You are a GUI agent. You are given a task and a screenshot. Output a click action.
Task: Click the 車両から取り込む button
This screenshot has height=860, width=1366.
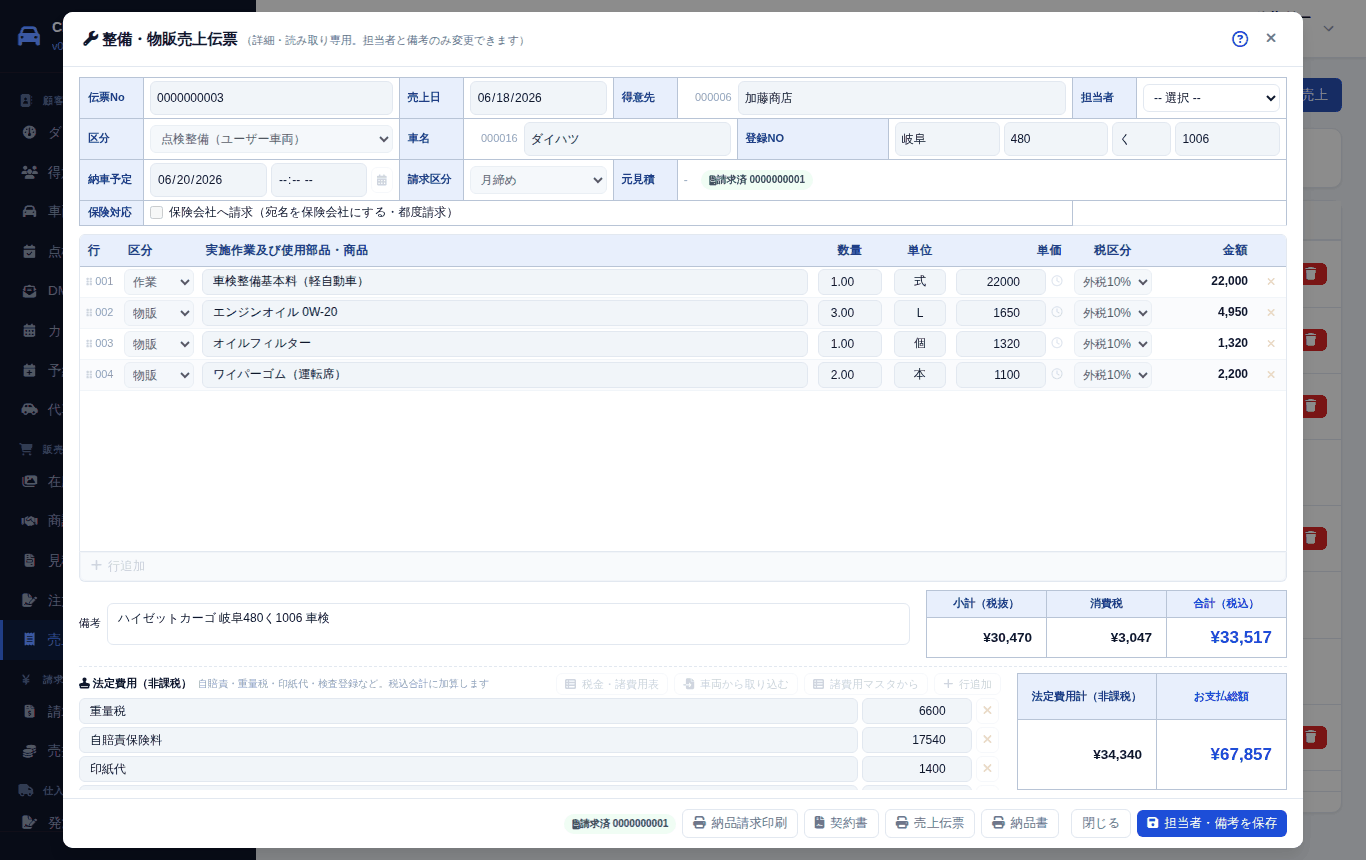tap(736, 684)
